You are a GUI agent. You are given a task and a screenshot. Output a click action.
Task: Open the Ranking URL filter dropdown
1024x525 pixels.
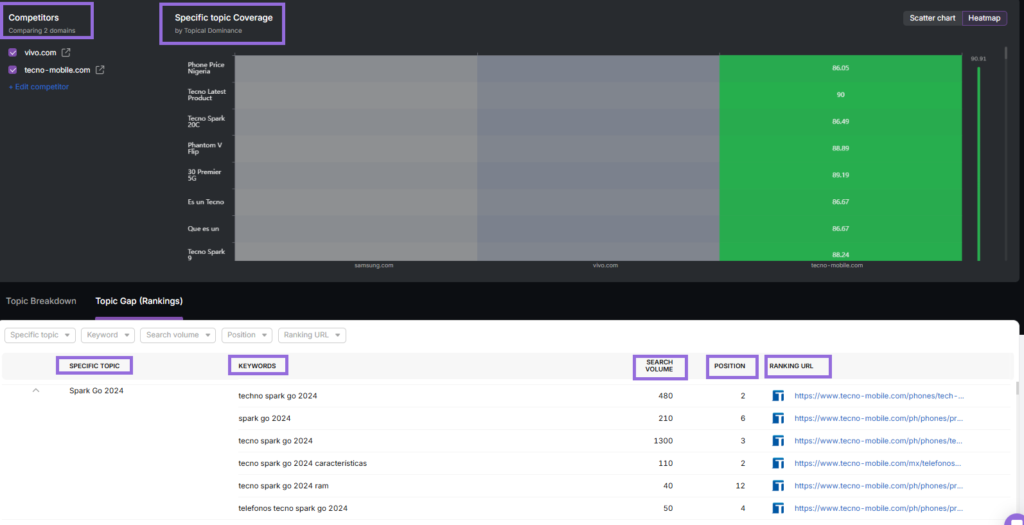pyautogui.click(x=312, y=335)
